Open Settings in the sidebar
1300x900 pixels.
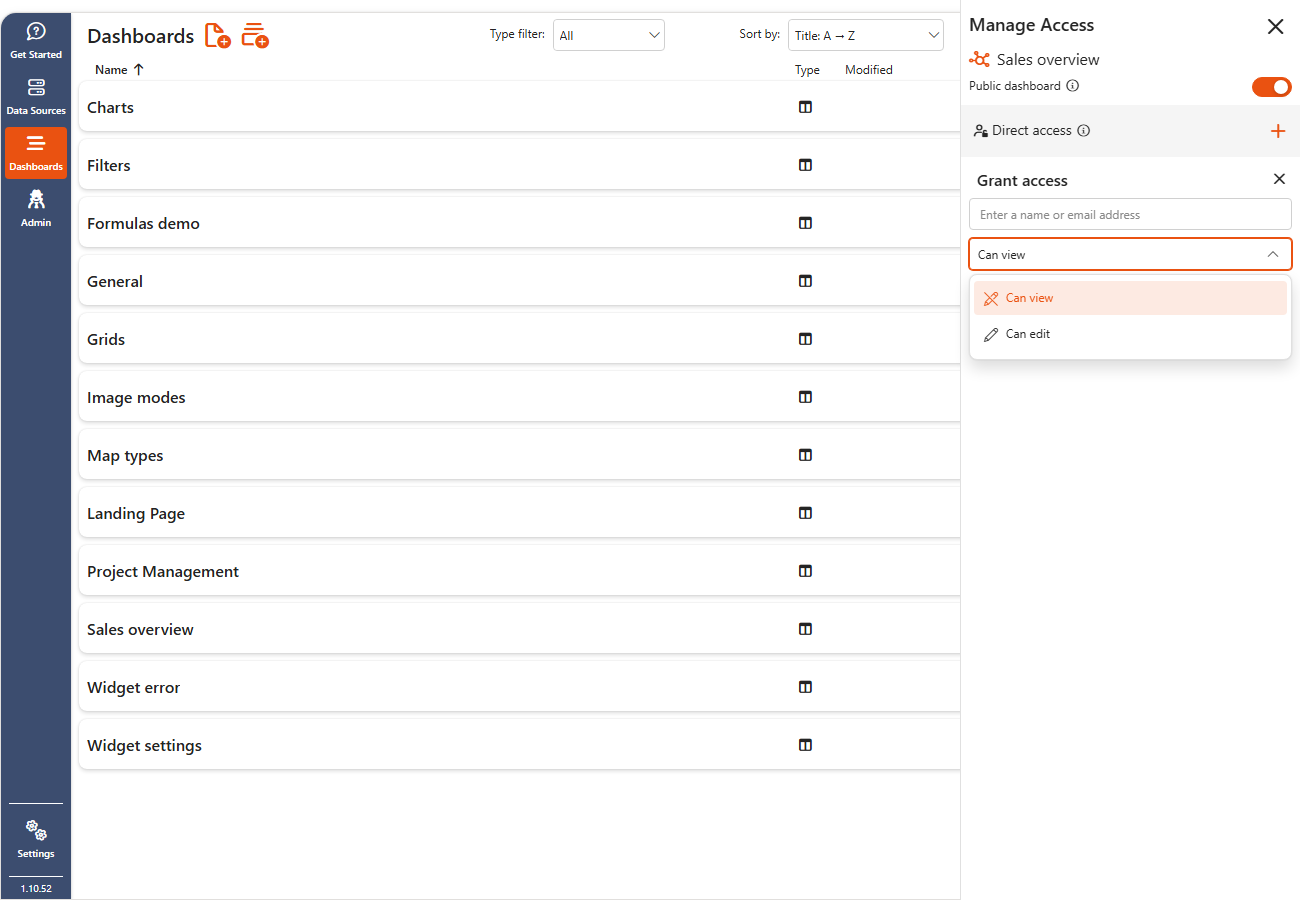pos(36,840)
